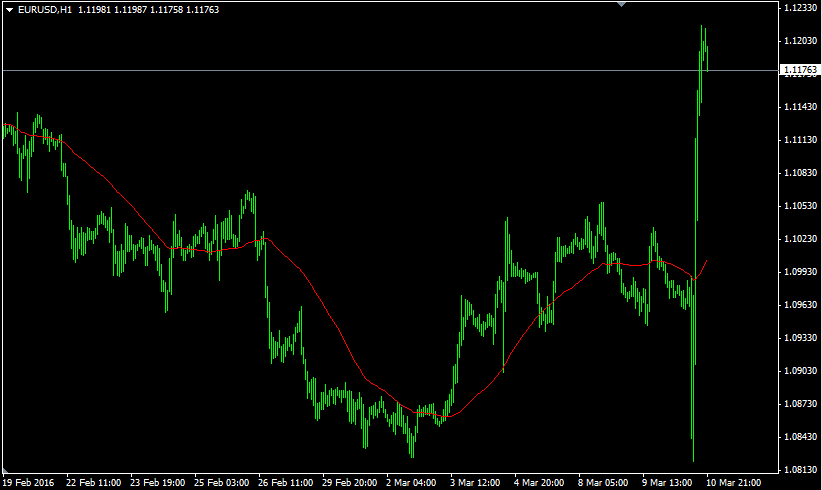822x490 pixels.
Task: Click the 1.11430 price axis label
Action: point(801,106)
